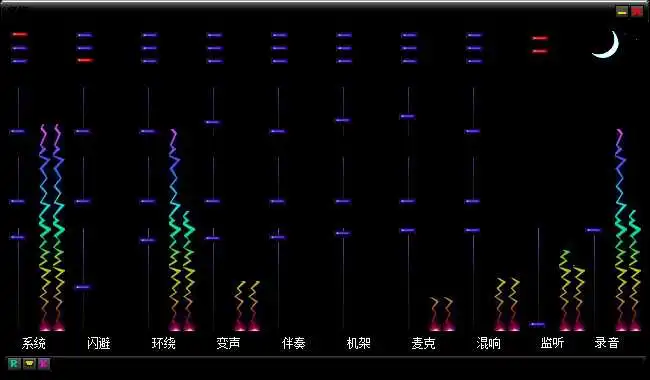Toggle the top switch in the 闪避 column
This screenshot has height=380, width=650.
(x=85, y=35)
